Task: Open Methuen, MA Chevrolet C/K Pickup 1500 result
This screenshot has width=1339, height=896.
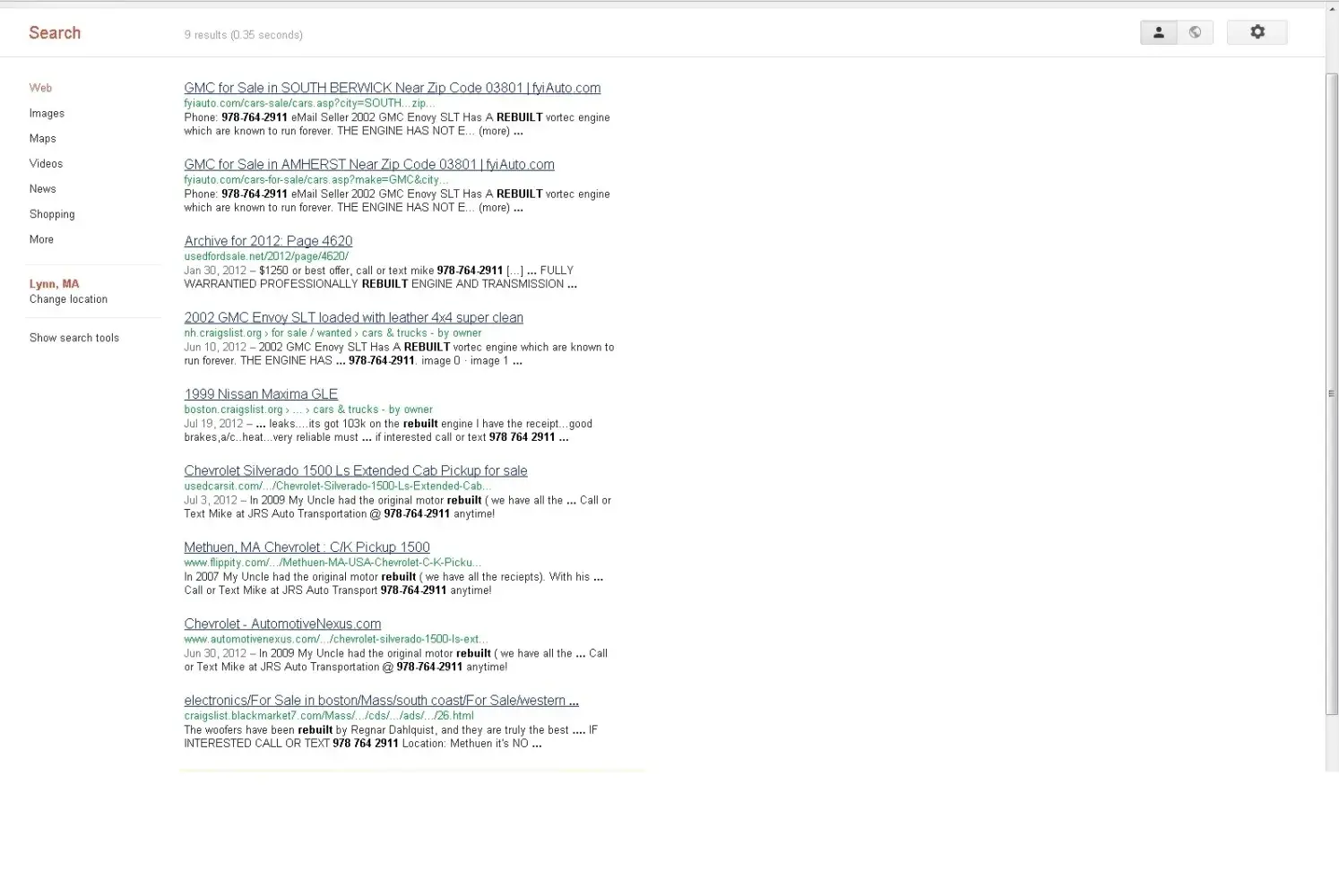Action: coord(307,547)
